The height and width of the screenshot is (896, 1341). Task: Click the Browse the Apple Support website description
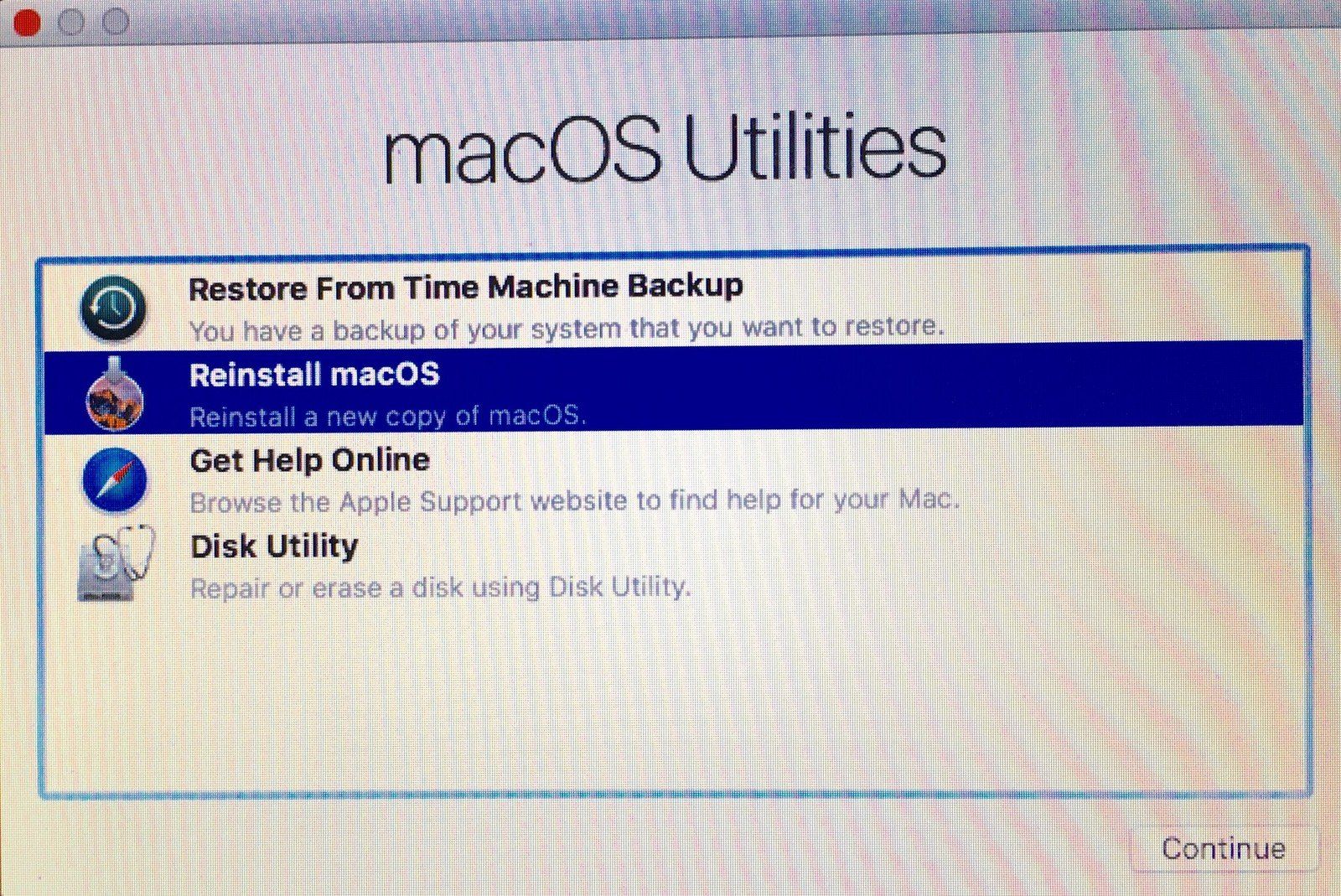point(576,501)
